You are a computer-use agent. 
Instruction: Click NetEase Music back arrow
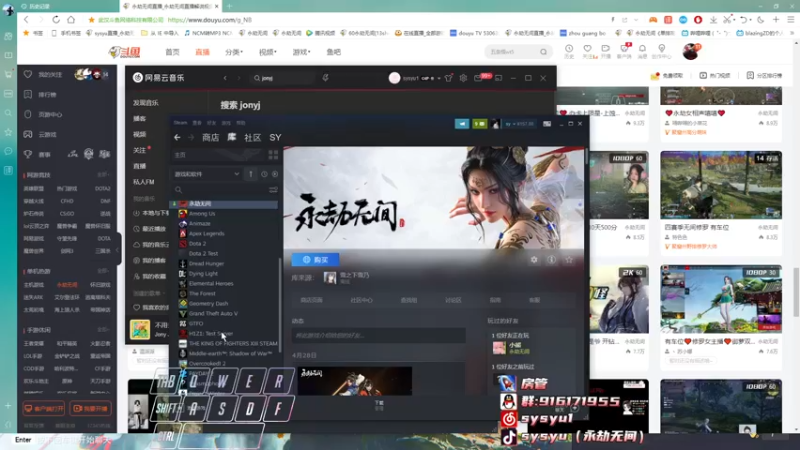click(225, 78)
